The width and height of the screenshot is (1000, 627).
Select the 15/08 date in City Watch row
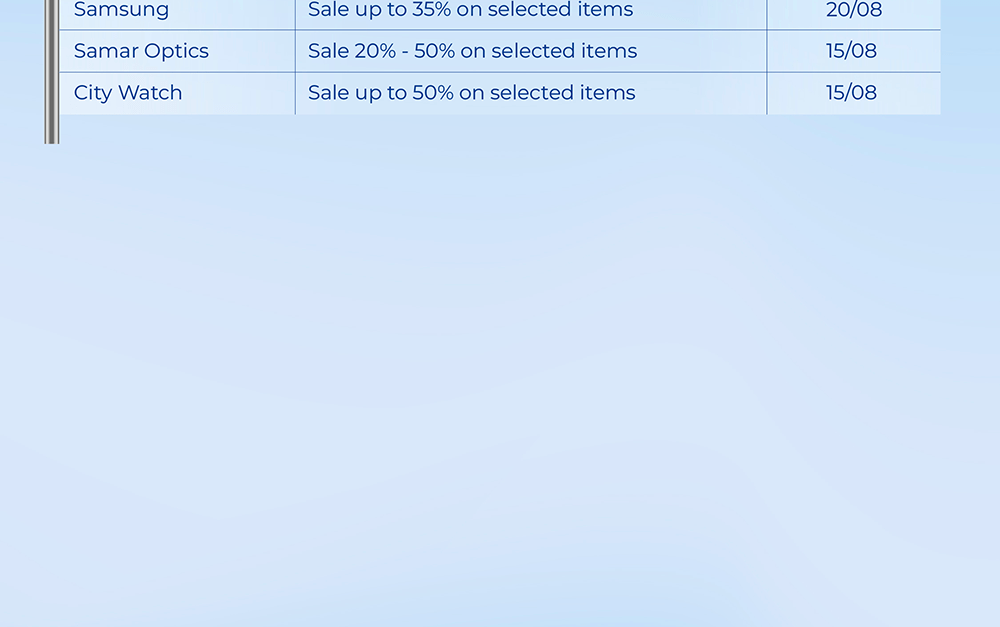pos(851,93)
